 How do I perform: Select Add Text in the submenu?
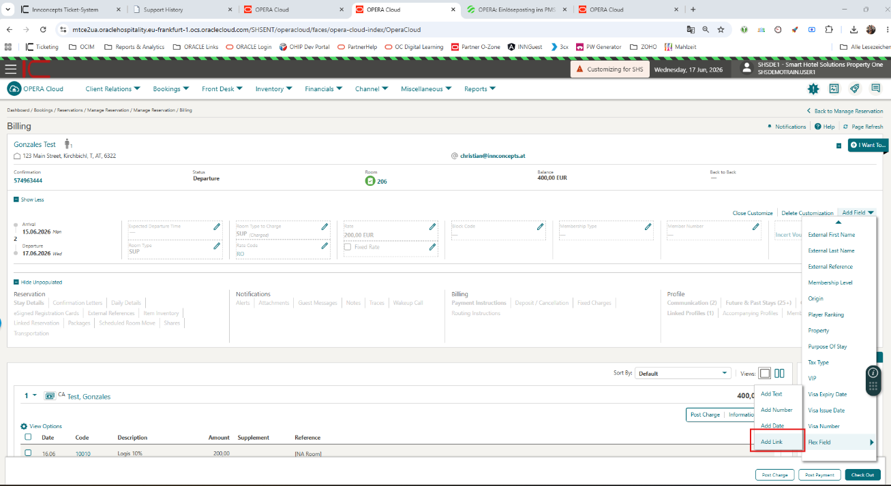(772, 394)
